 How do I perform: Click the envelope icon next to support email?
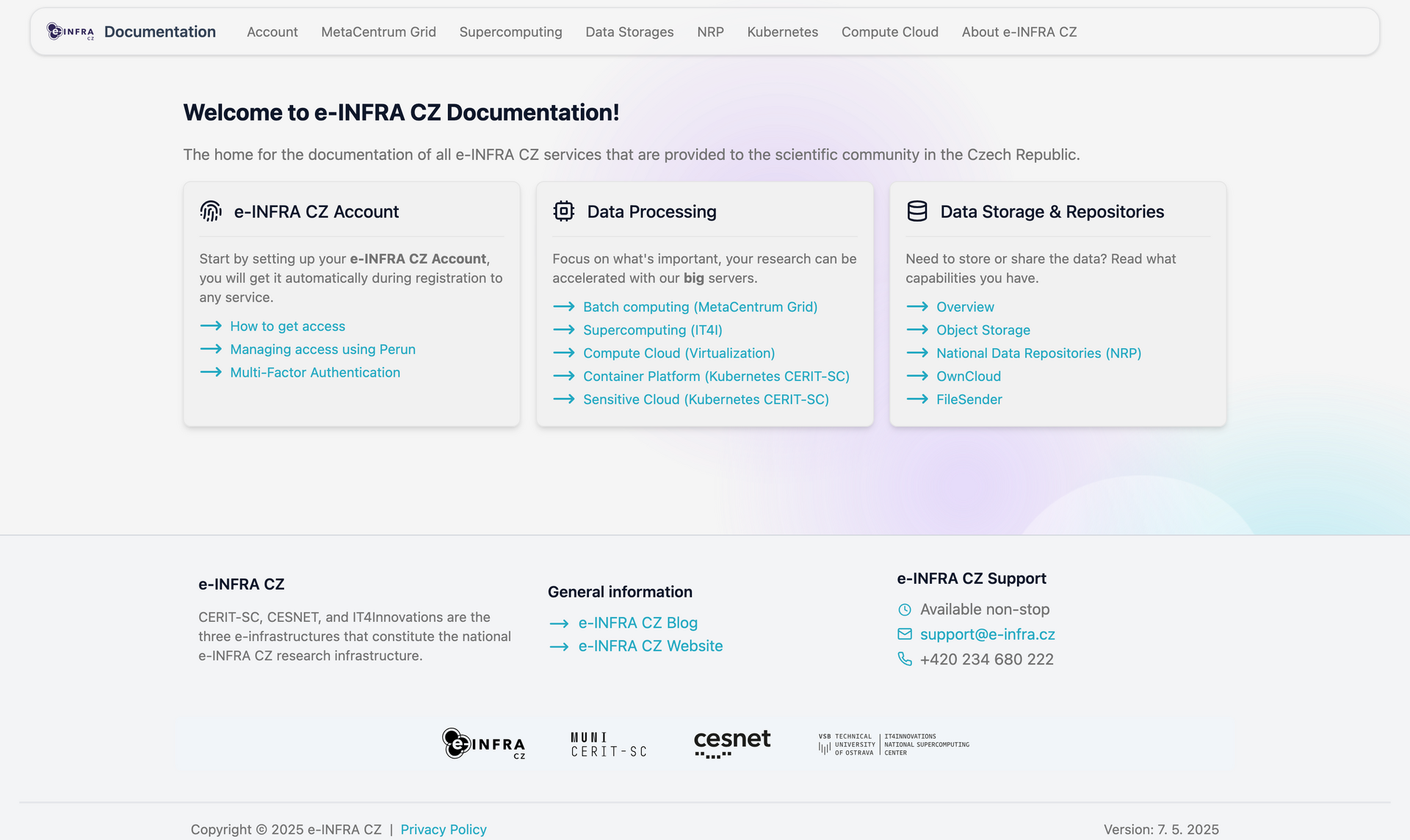[905, 634]
